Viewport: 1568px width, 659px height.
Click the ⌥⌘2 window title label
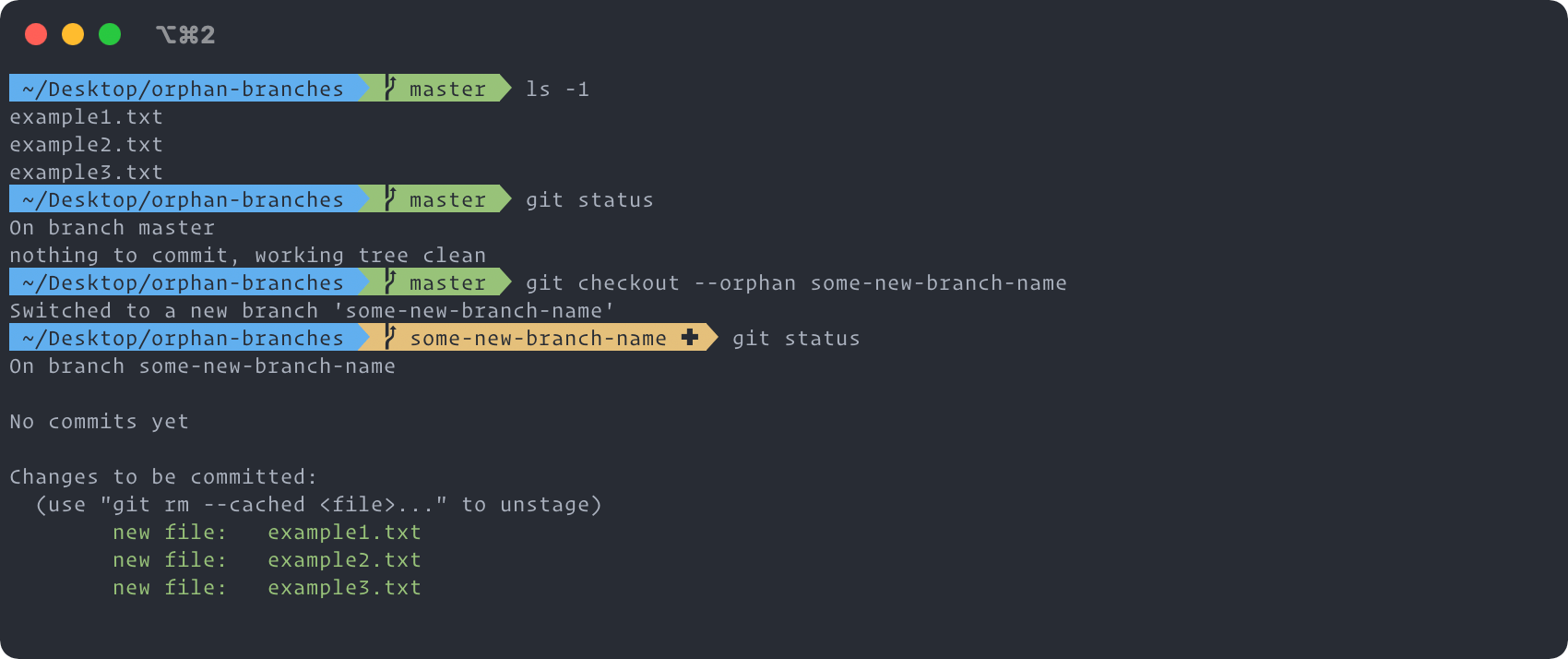pos(185,35)
